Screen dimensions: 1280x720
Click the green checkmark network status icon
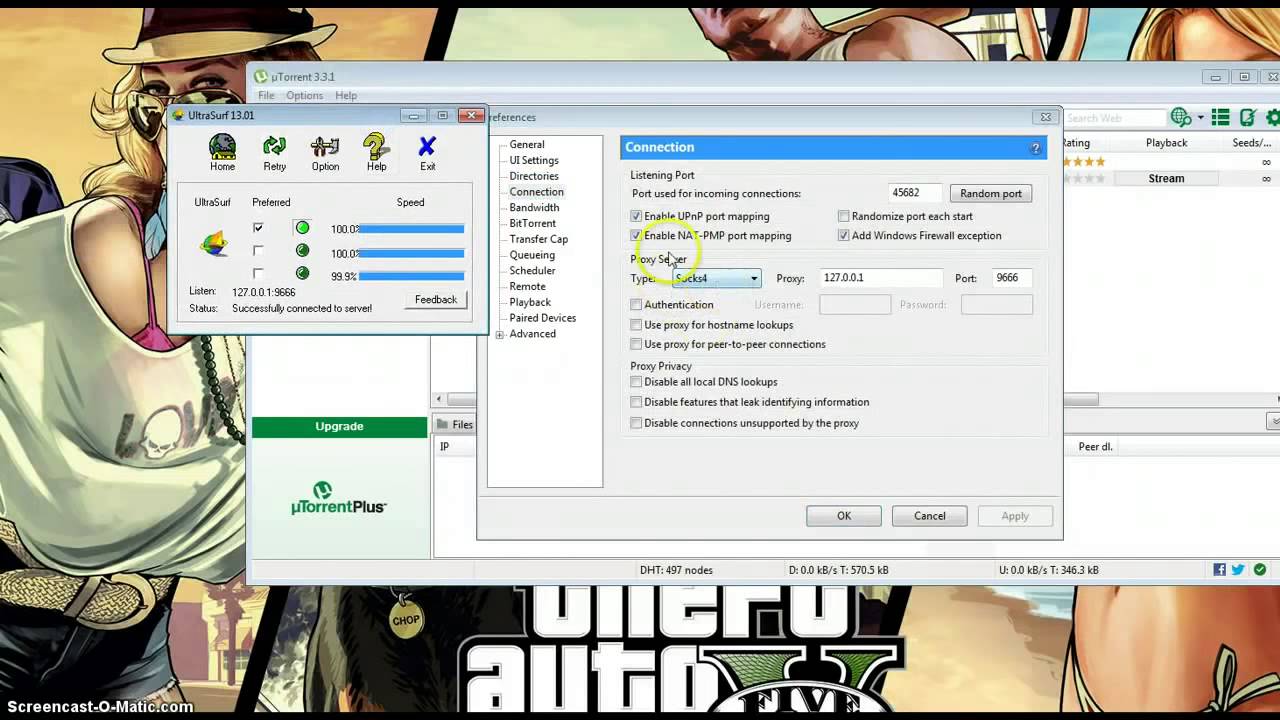tap(1260, 570)
